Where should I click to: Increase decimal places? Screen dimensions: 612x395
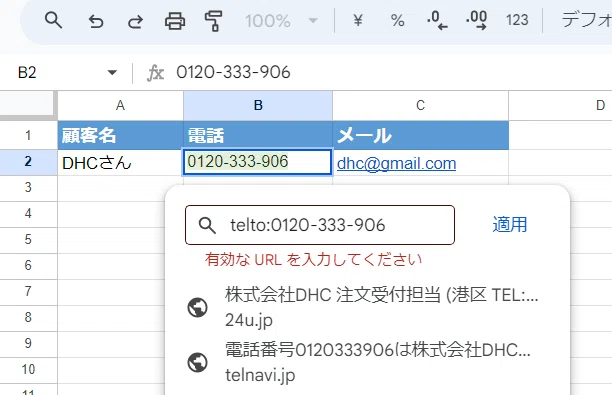[x=477, y=20]
